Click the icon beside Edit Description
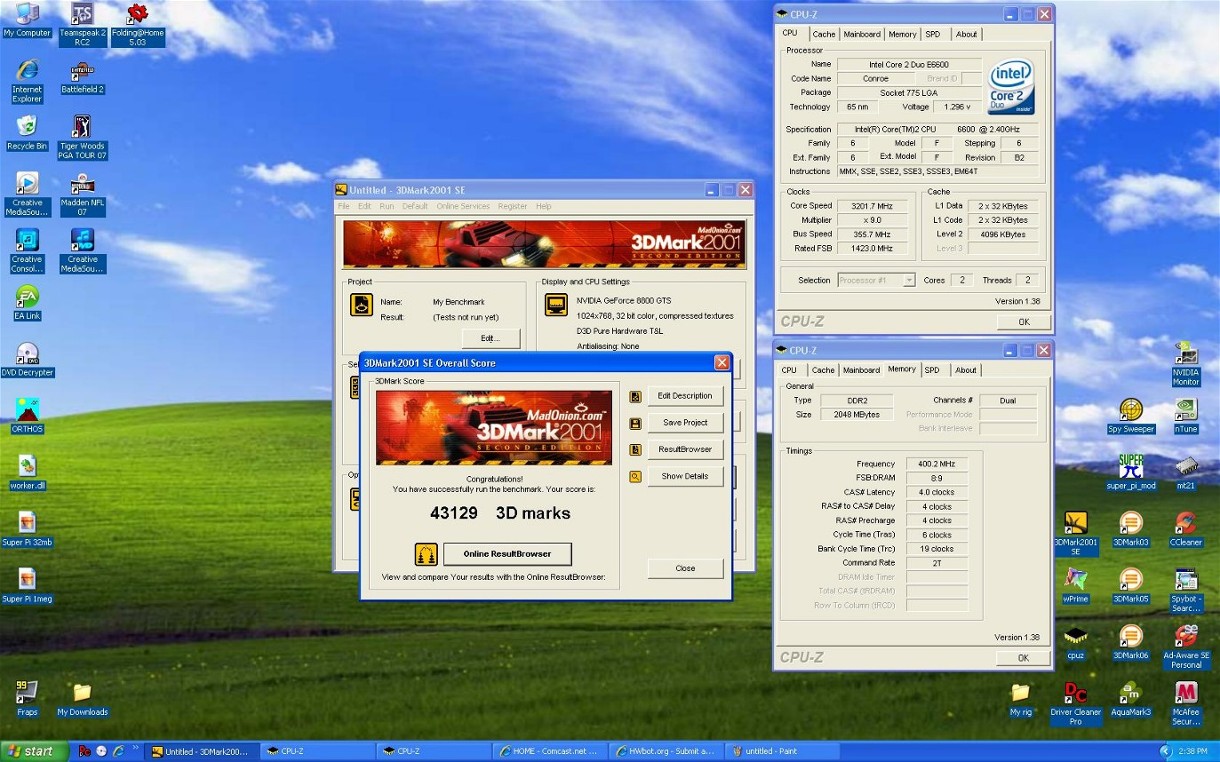Image resolution: width=1220 pixels, height=762 pixels. [635, 396]
